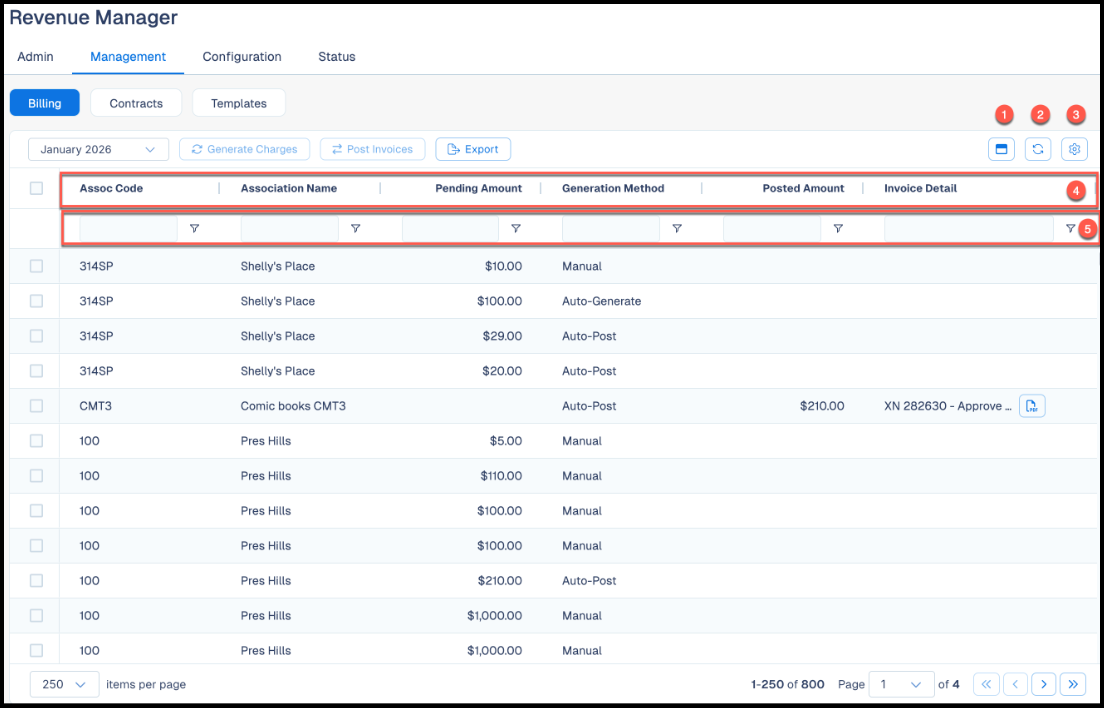
Task: Go to the next page arrow
Action: click(x=1043, y=684)
